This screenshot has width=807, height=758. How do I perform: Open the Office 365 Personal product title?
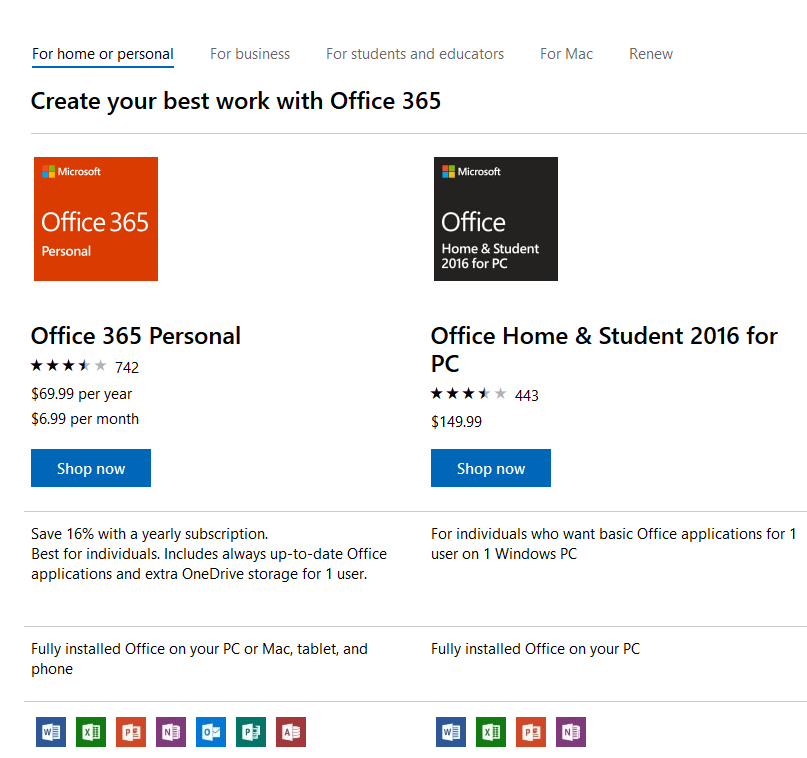pyautogui.click(x=136, y=336)
